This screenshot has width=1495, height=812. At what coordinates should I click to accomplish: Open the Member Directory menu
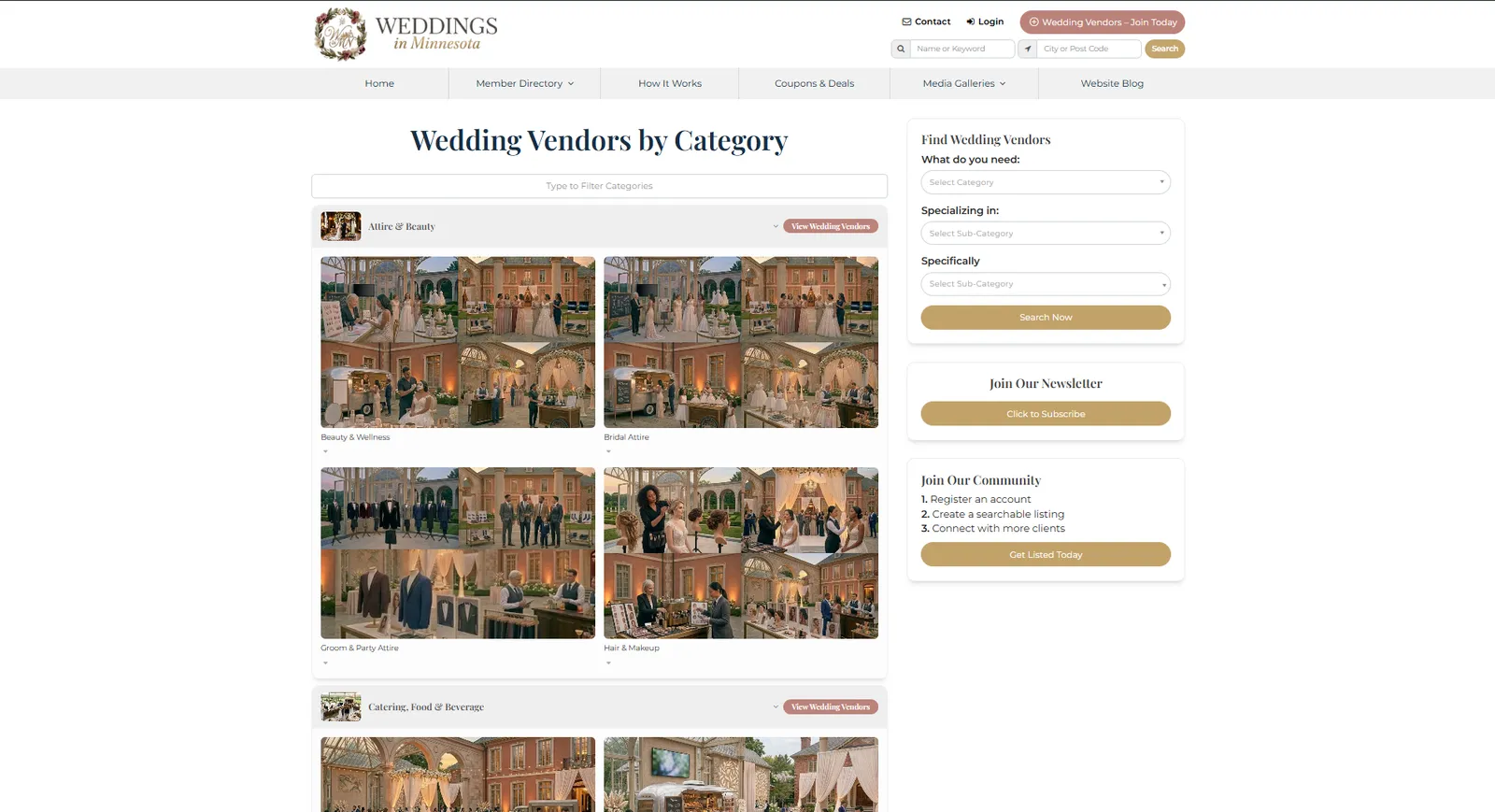(524, 83)
